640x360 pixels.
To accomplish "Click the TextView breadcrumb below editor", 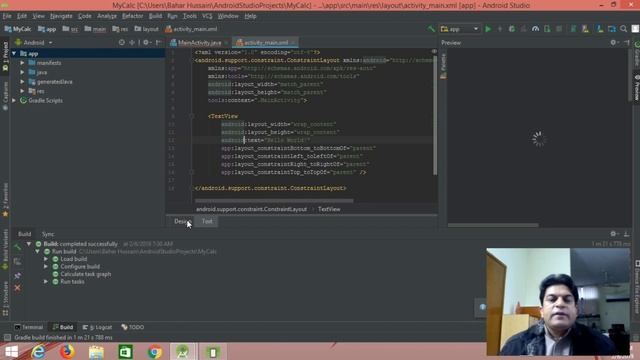I will point(329,209).
